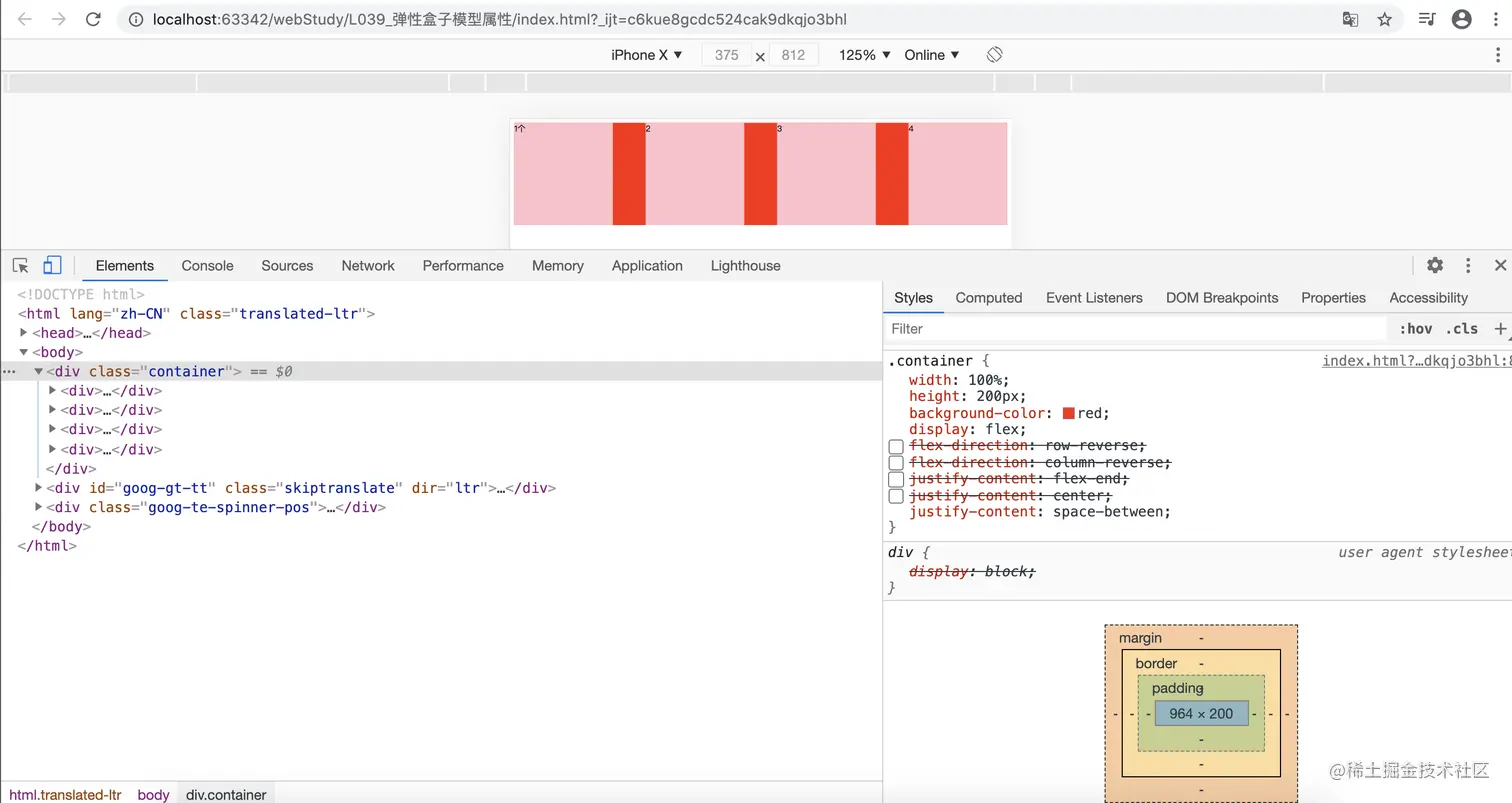This screenshot has width=1512, height=803.
Task: Collapse the body element node
Action: pos(25,352)
